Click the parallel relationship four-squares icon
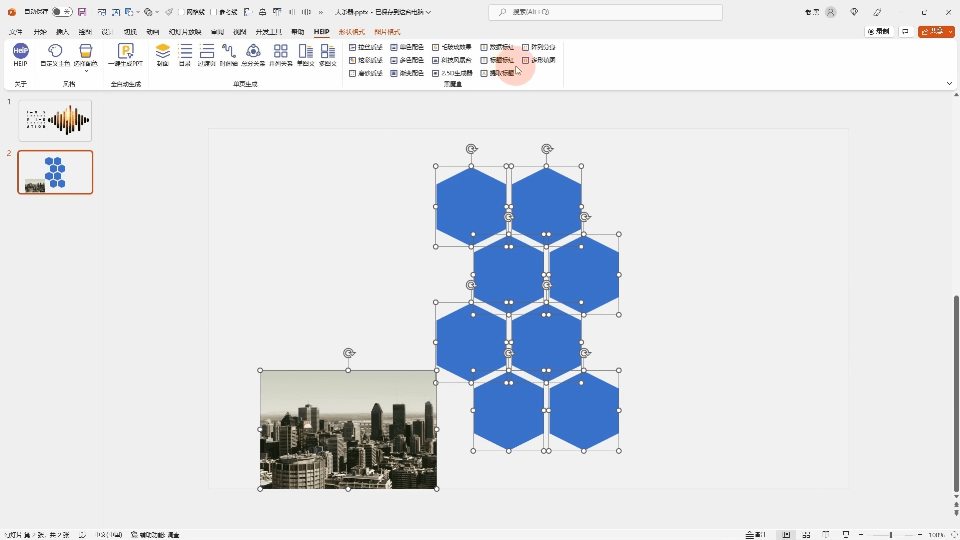960x540 pixels. coord(280,51)
